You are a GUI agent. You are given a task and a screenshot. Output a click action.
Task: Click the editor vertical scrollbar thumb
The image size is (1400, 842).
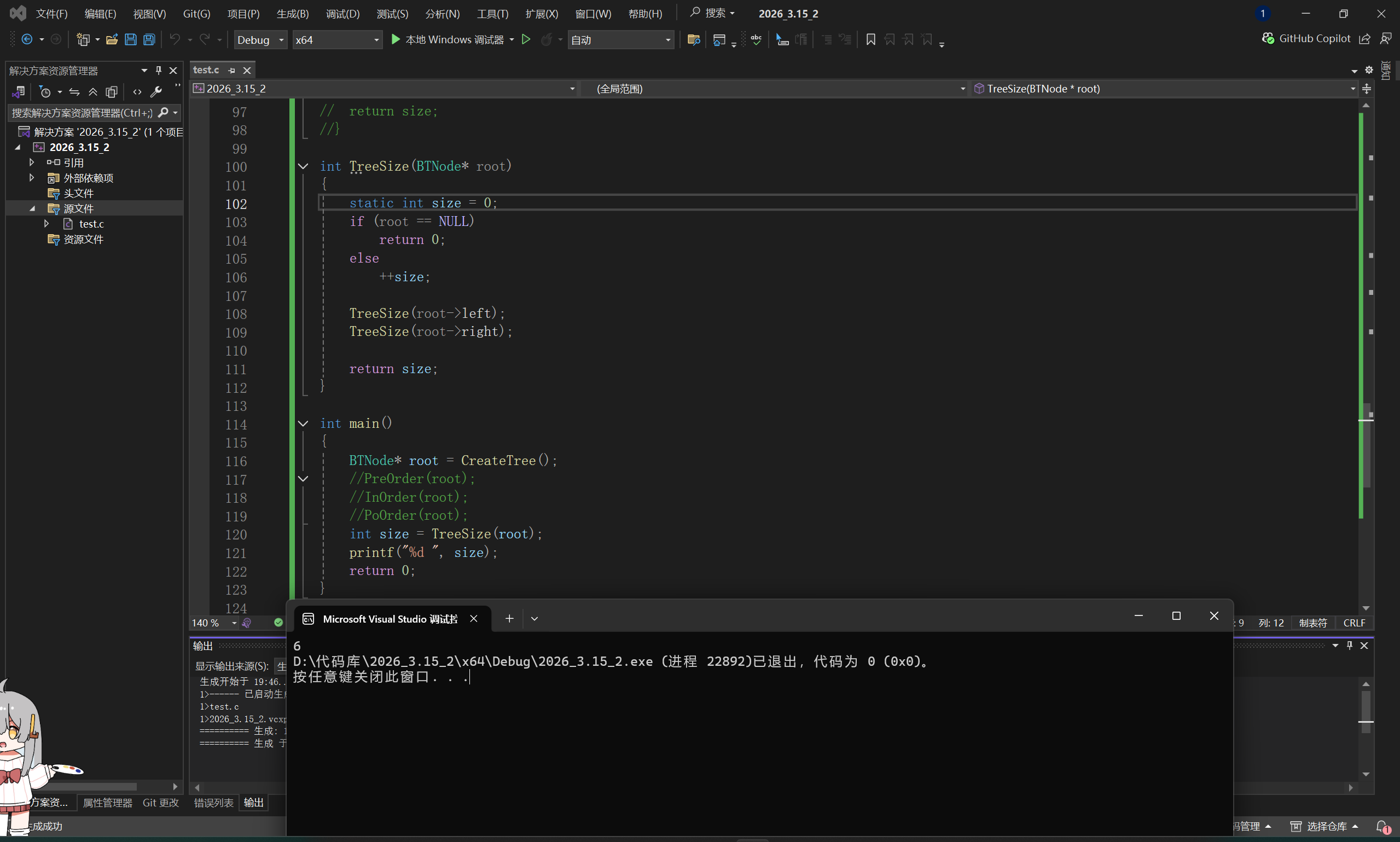(1367, 445)
